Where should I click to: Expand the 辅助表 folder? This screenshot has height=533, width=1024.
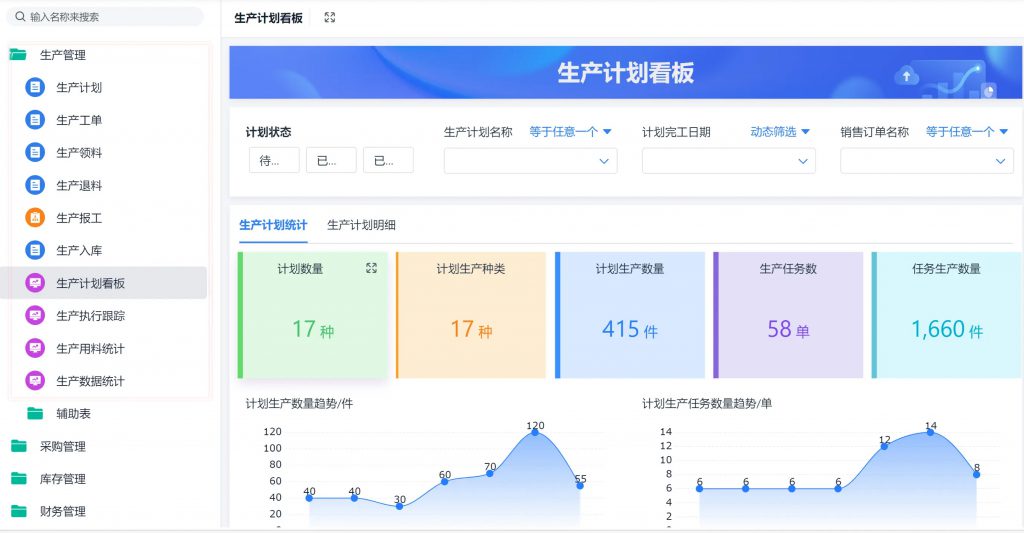[x=73, y=413]
